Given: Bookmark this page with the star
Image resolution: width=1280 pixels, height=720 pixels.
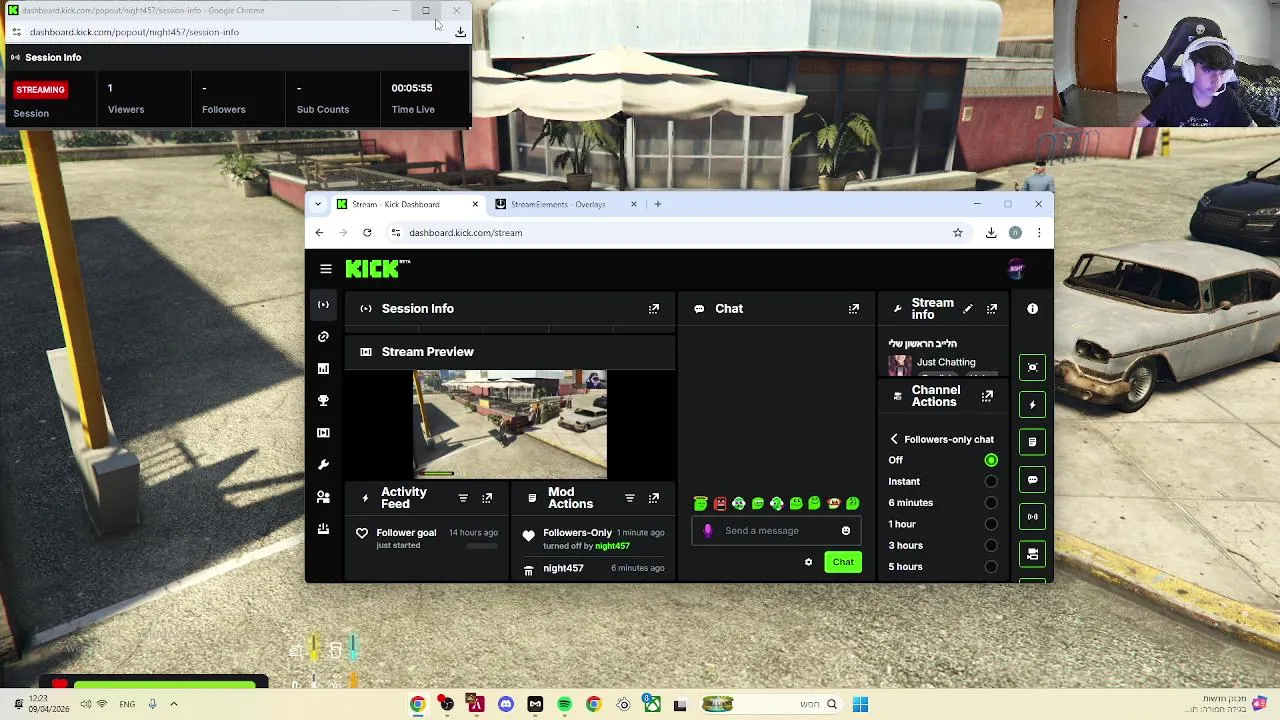Looking at the screenshot, I should [957, 233].
